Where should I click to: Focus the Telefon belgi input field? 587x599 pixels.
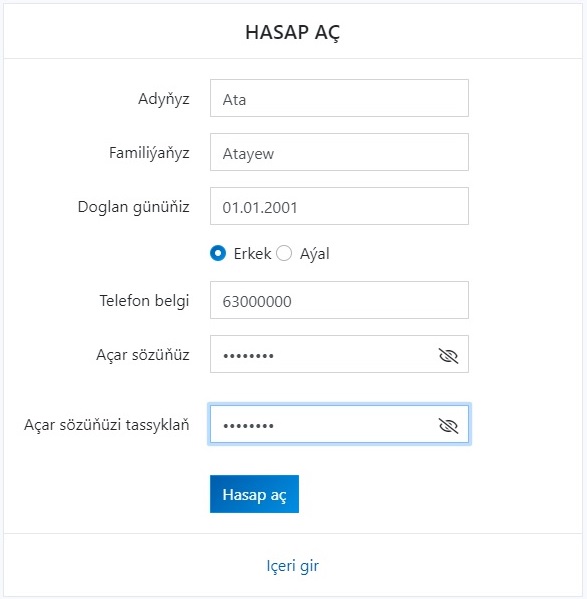[339, 300]
